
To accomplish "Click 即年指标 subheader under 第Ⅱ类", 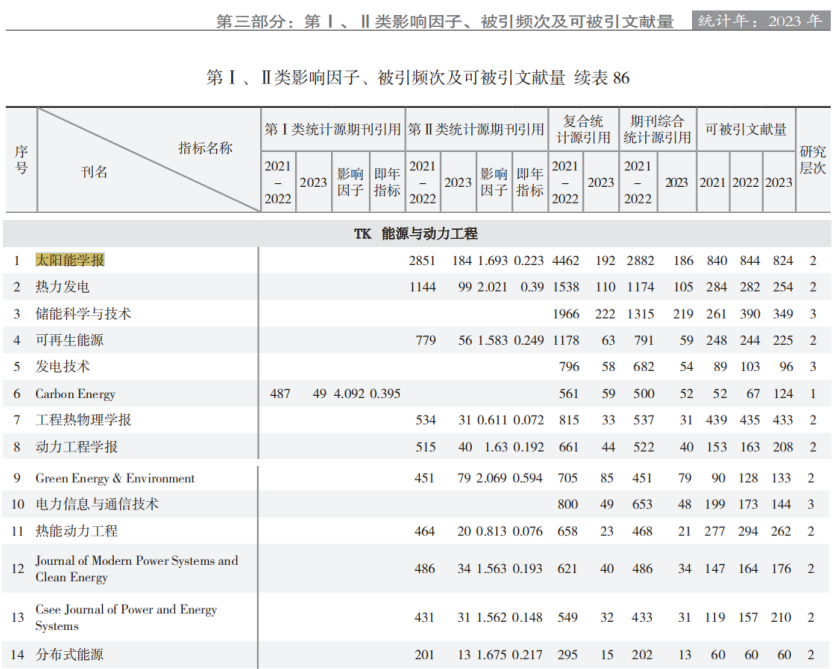I will click(530, 182).
